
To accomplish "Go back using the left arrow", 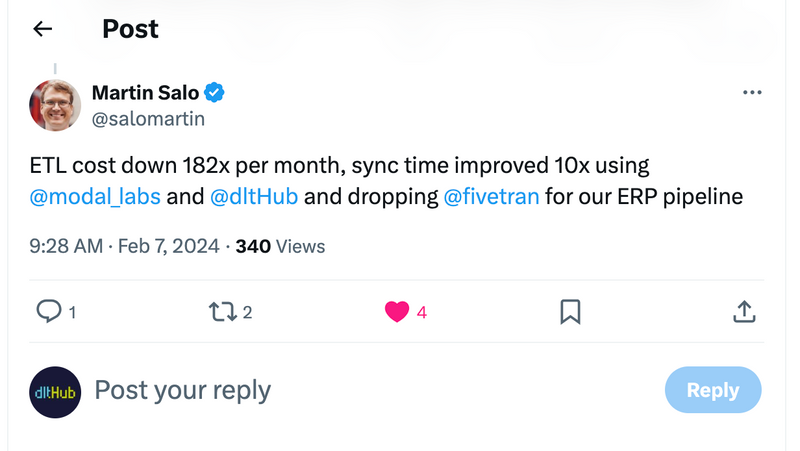I will [42, 29].
